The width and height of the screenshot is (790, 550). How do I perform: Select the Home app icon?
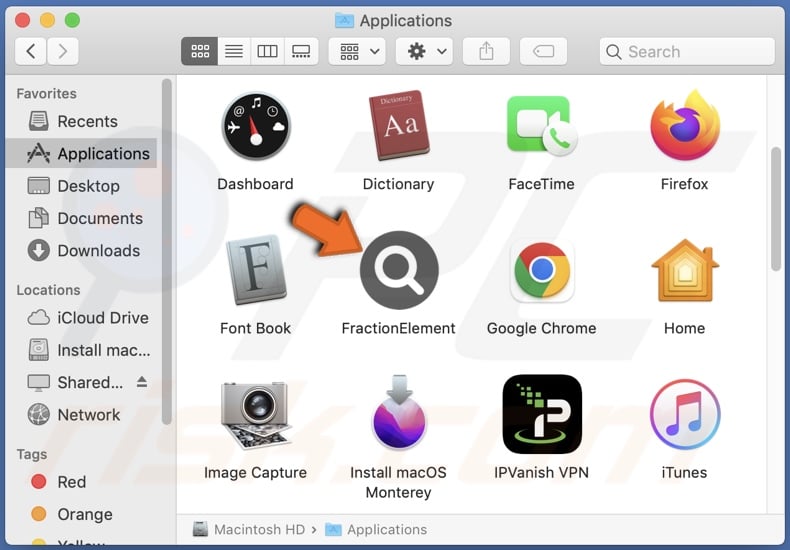(685, 270)
